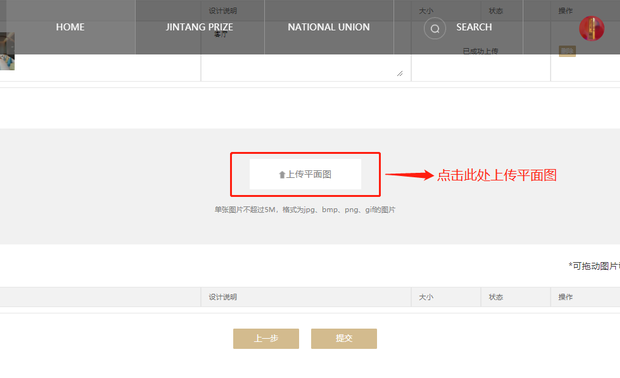Submit the form with 提交 button
The image size is (620, 378).
point(344,338)
